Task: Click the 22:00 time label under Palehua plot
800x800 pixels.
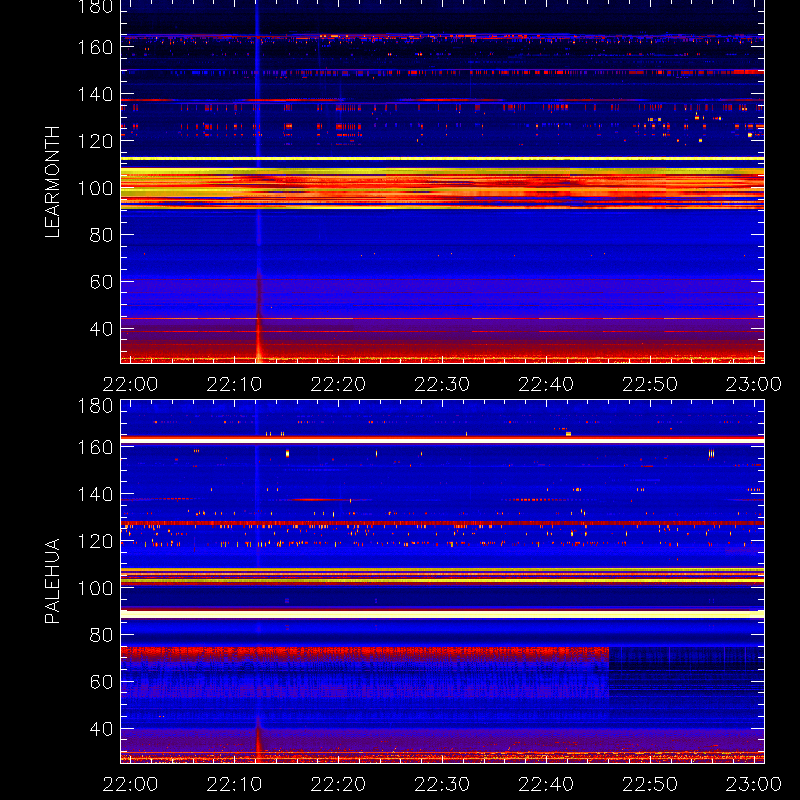Action: [x=130, y=784]
